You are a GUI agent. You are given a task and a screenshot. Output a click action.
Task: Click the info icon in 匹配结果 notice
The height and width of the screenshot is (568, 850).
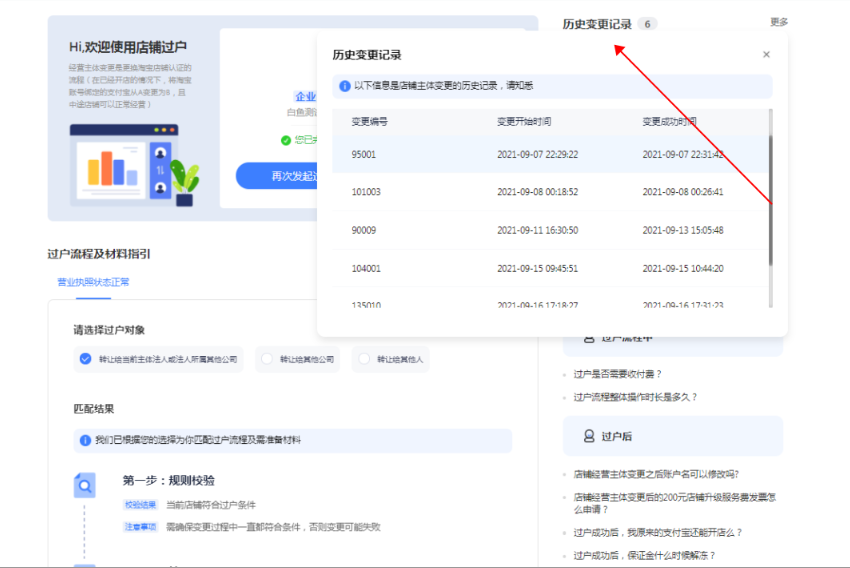85,440
